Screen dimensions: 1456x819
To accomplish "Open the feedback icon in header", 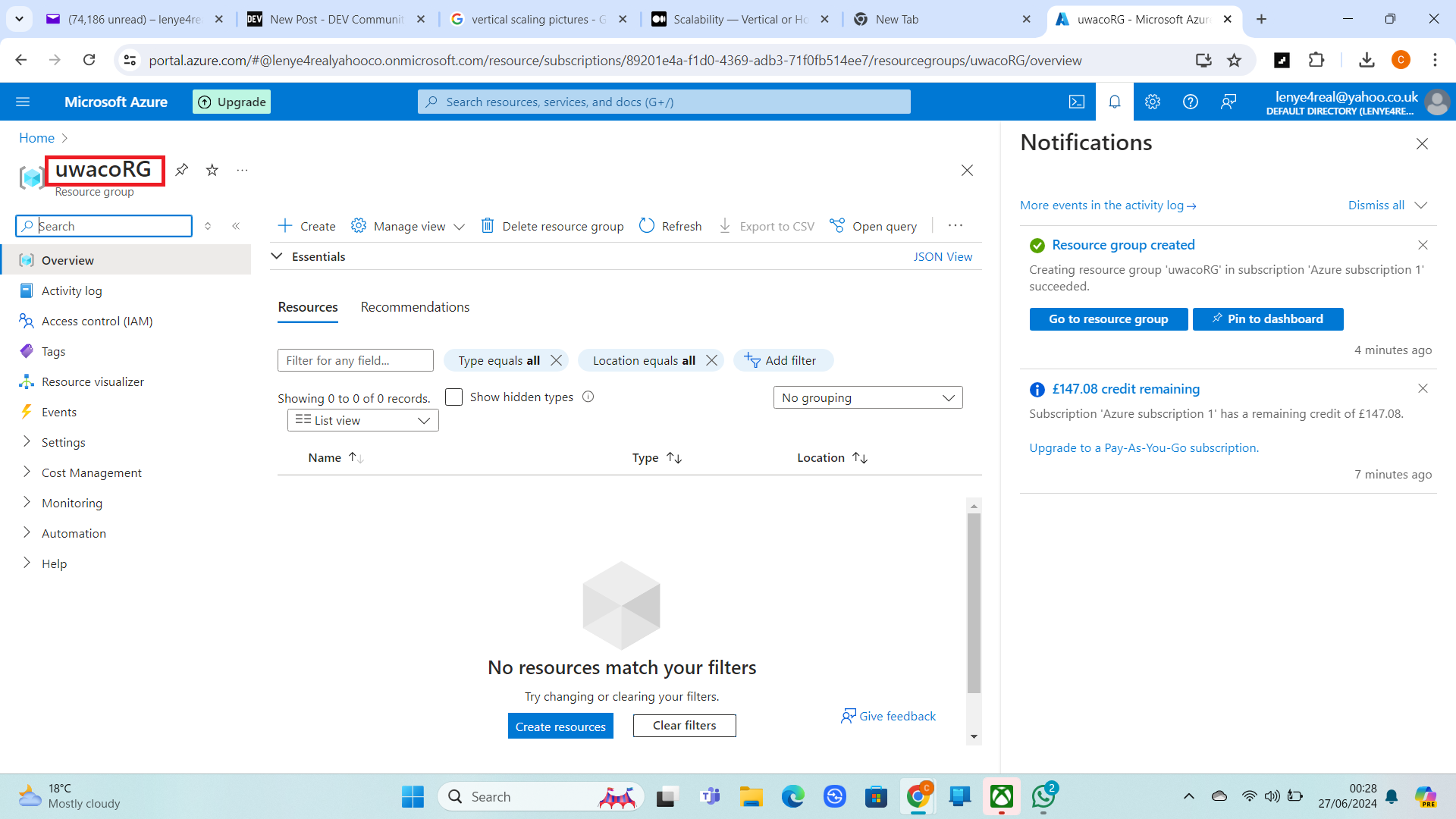I will tap(1228, 102).
